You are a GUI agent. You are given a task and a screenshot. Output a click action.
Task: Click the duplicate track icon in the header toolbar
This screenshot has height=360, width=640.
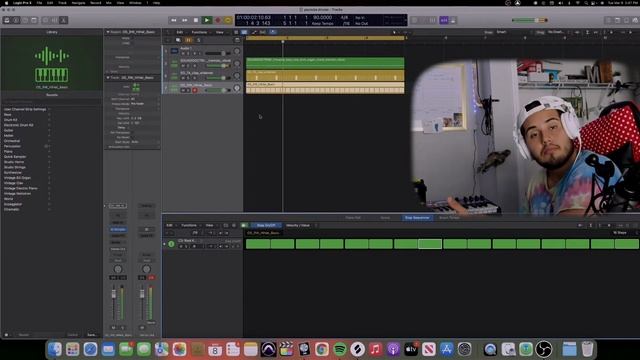(x=178, y=40)
